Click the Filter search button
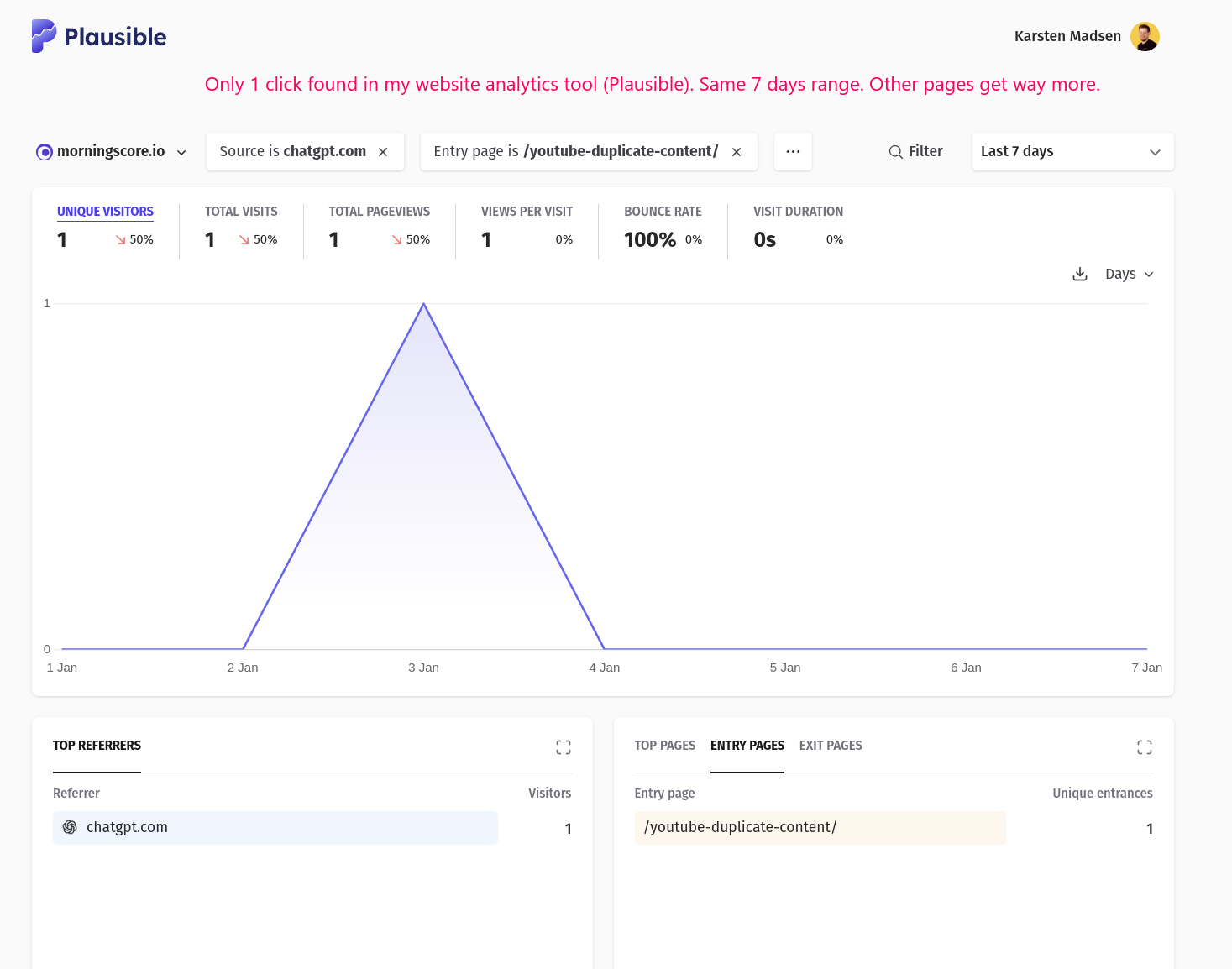 915,152
